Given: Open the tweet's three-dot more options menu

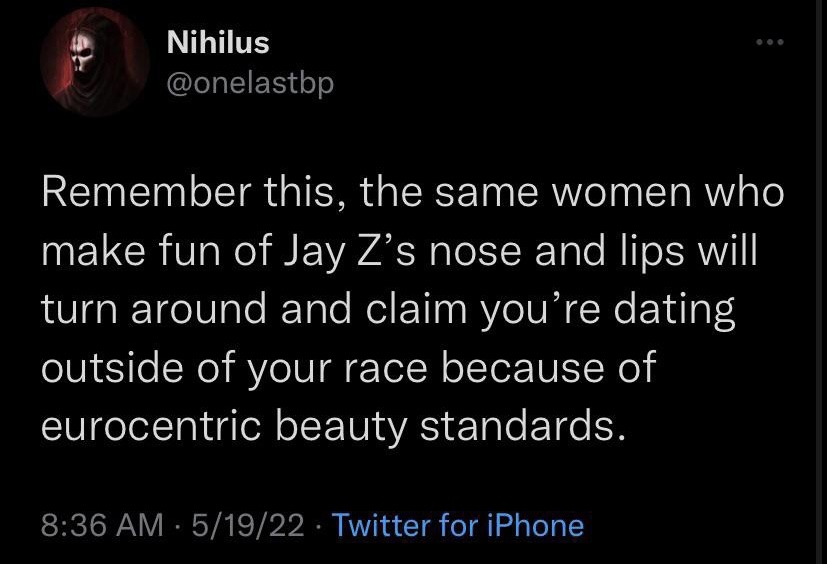Looking at the screenshot, I should tap(770, 42).
